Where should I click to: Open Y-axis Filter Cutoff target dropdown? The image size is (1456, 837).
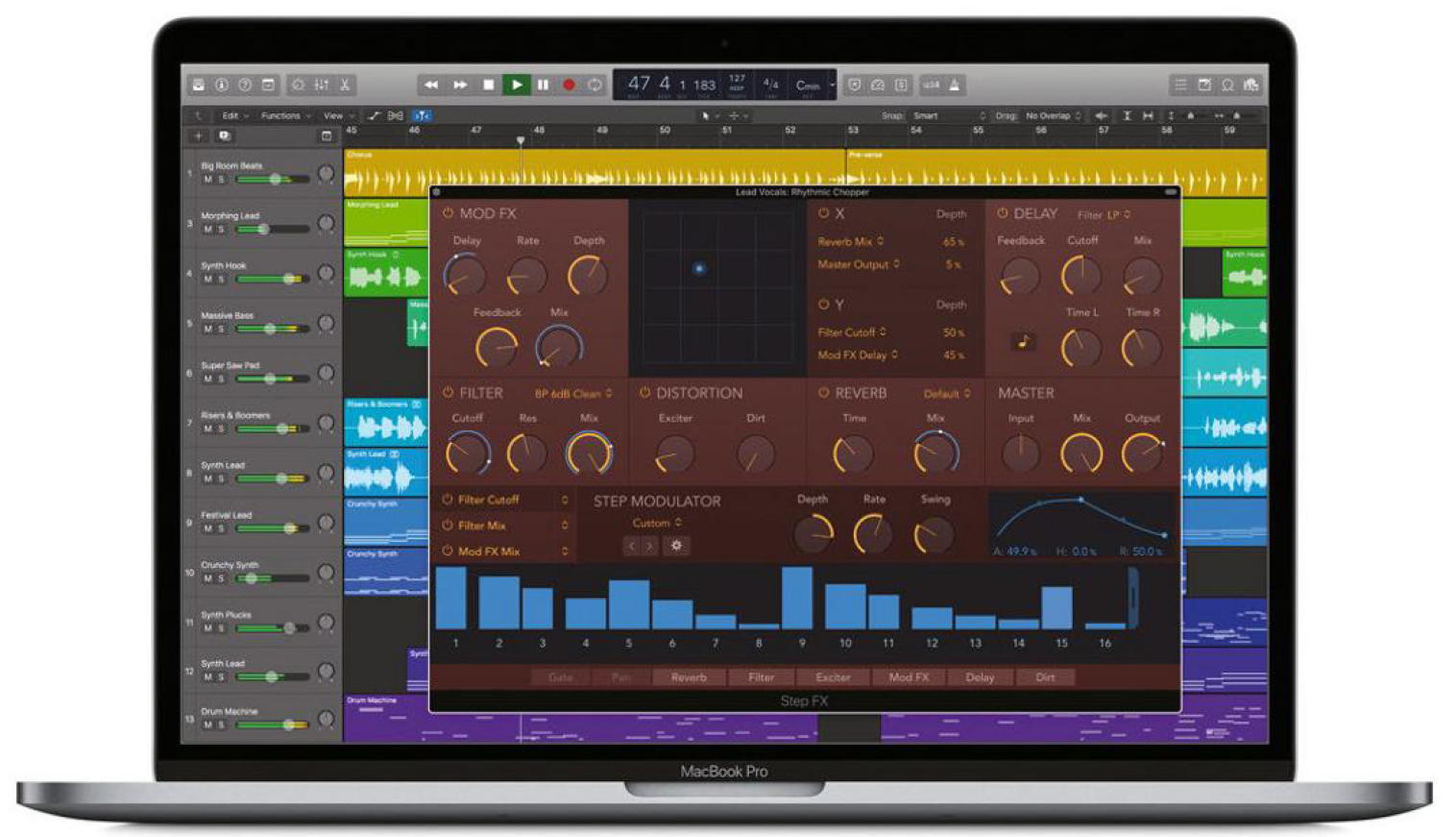coord(852,332)
